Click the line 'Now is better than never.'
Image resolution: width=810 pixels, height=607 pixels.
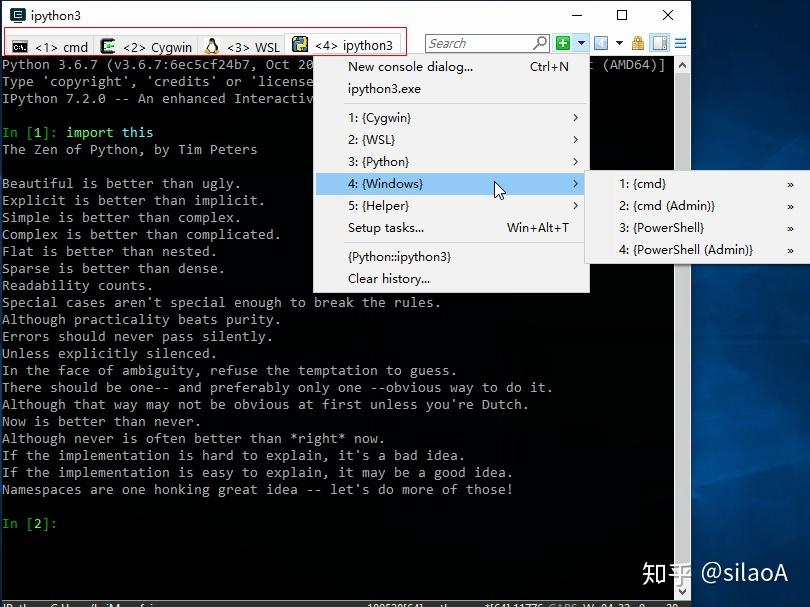pyautogui.click(x=101, y=422)
